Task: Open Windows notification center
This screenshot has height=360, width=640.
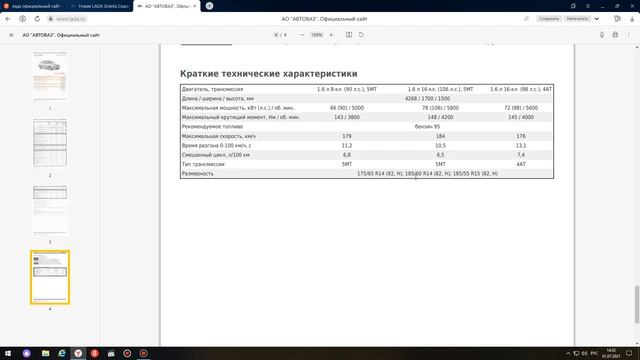Action: pyautogui.click(x=629, y=353)
